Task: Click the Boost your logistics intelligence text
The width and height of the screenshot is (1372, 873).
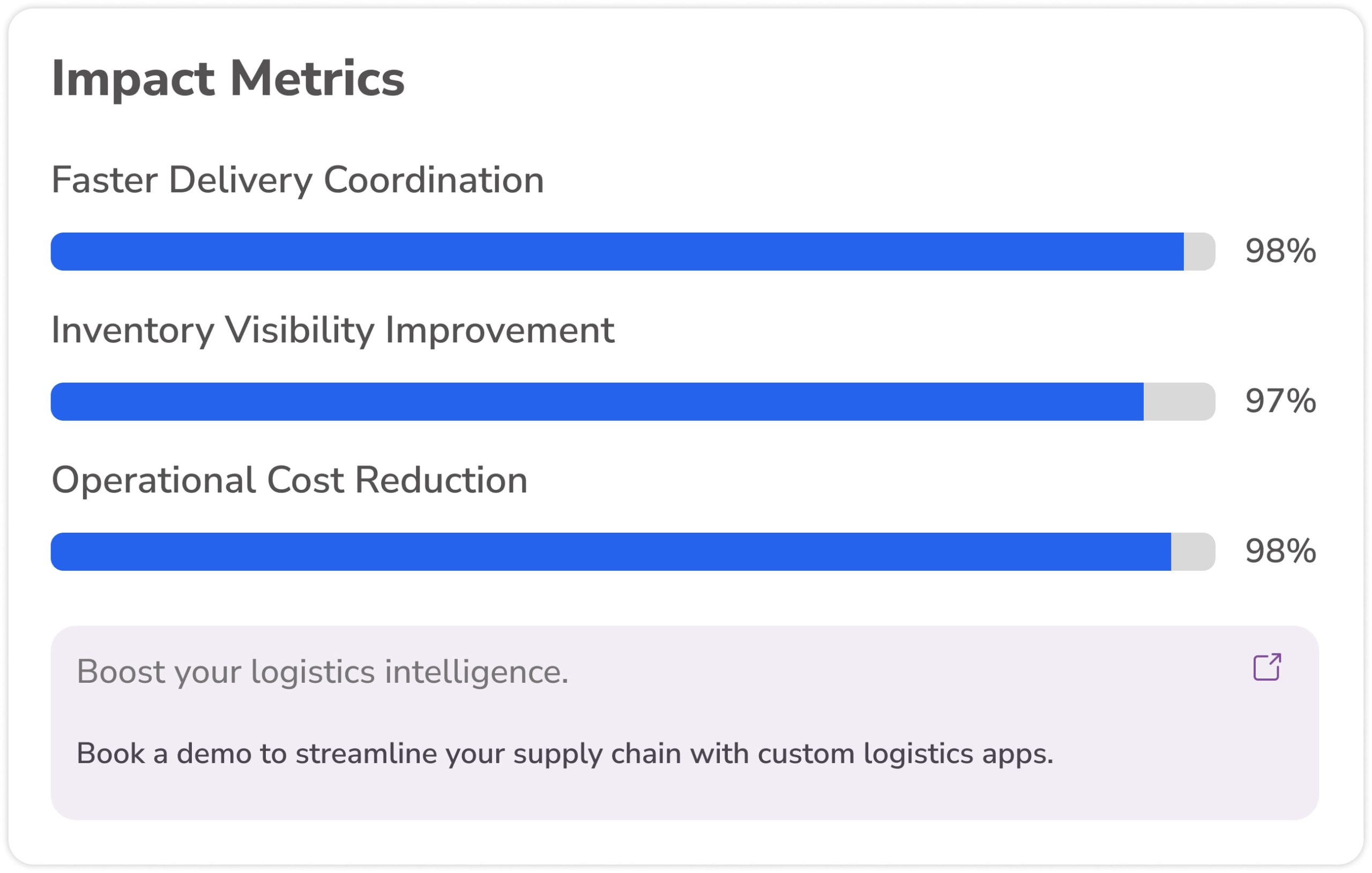Action: [323, 673]
